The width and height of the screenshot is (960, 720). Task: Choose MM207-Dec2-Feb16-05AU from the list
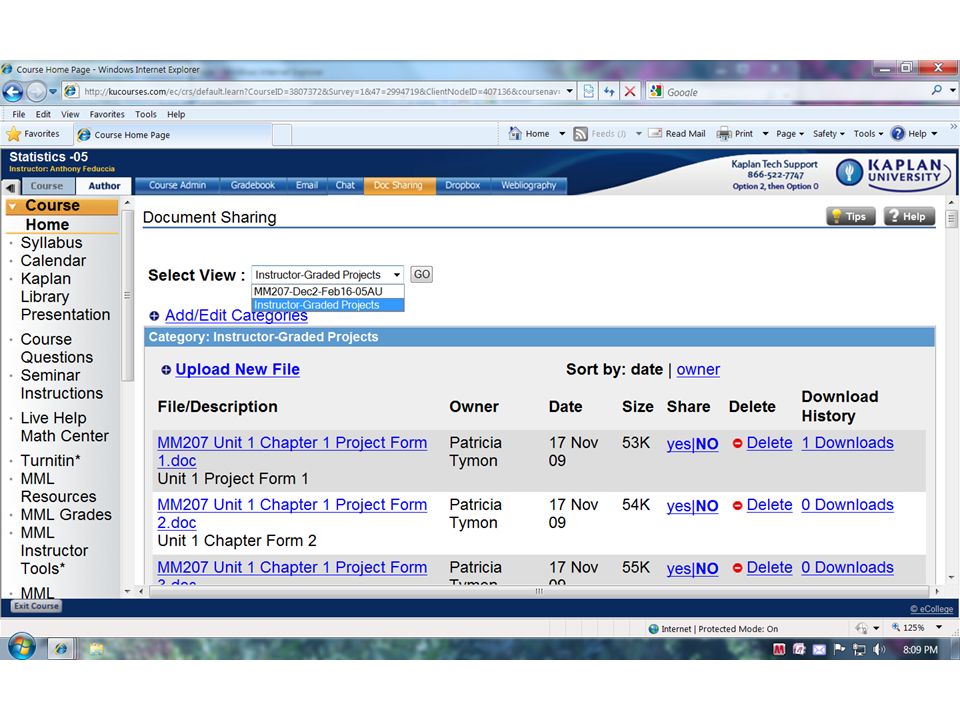[328, 291]
